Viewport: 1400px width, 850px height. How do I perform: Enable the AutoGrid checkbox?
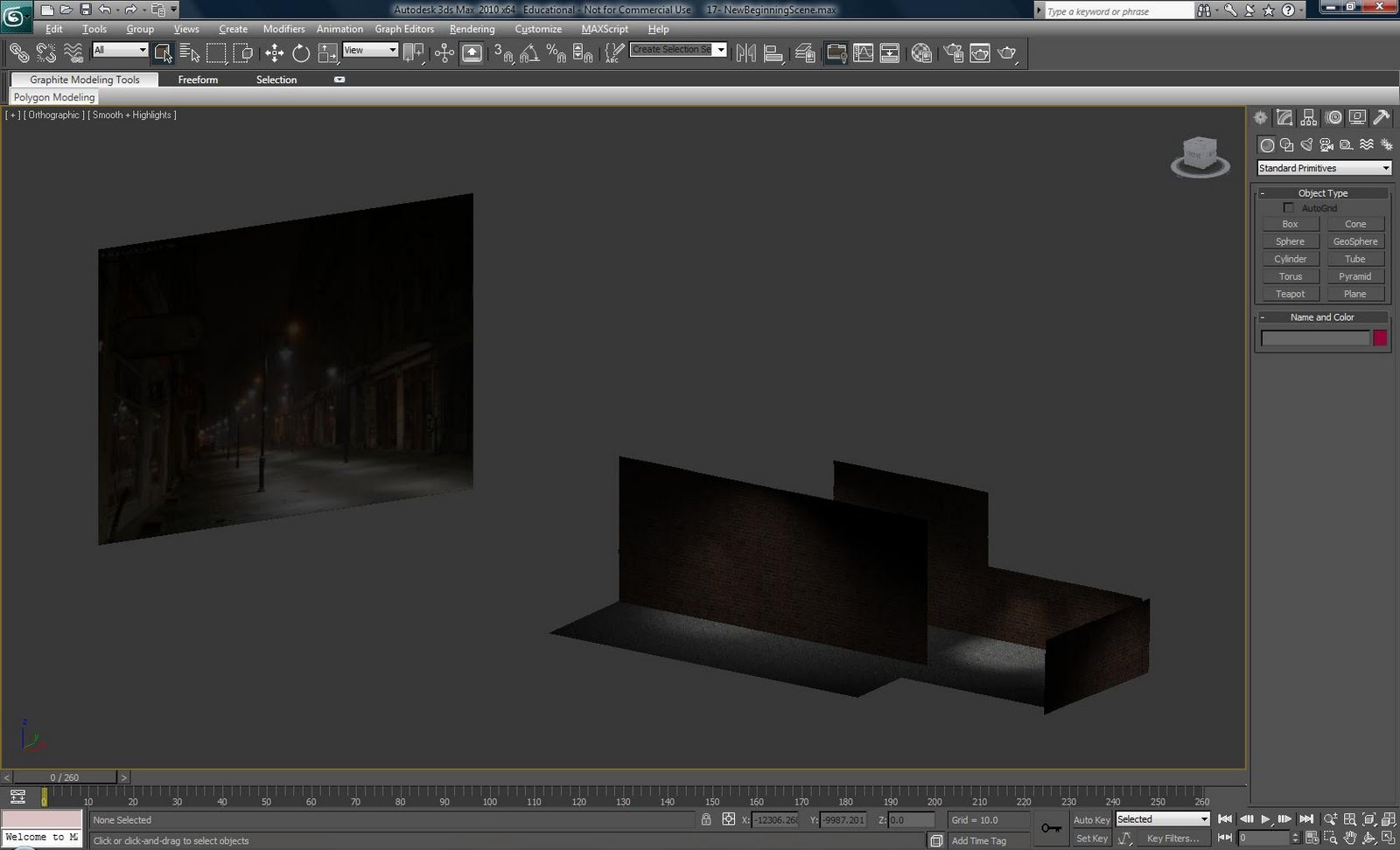click(x=1288, y=208)
